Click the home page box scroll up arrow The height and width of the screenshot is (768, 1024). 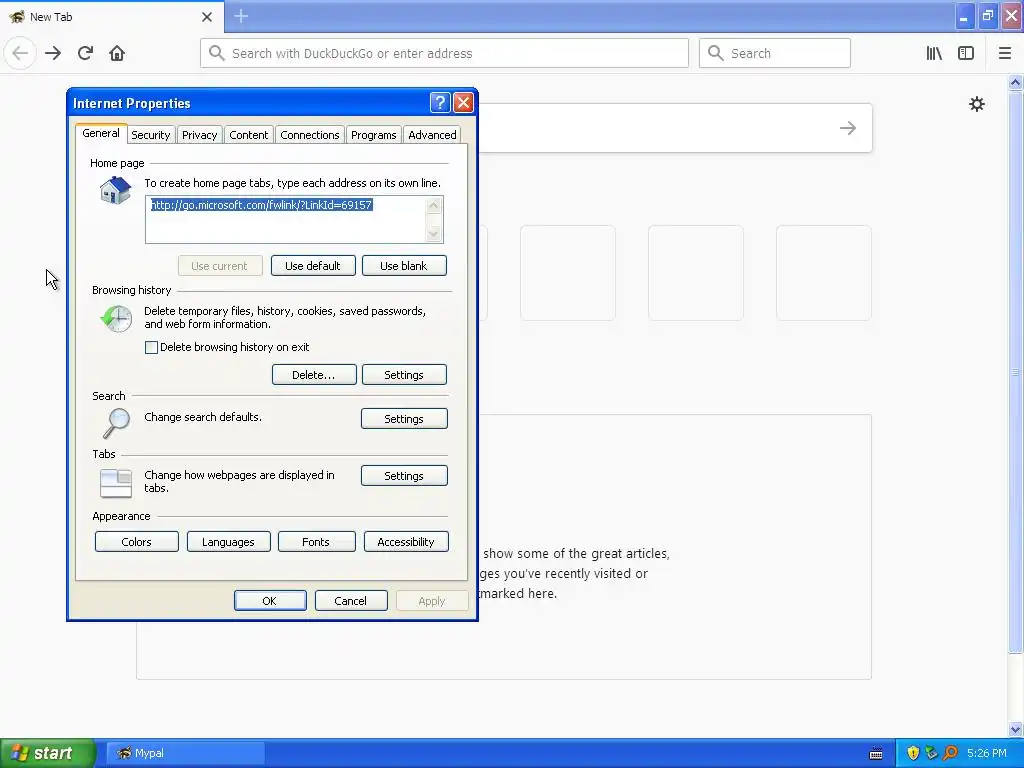(434, 206)
